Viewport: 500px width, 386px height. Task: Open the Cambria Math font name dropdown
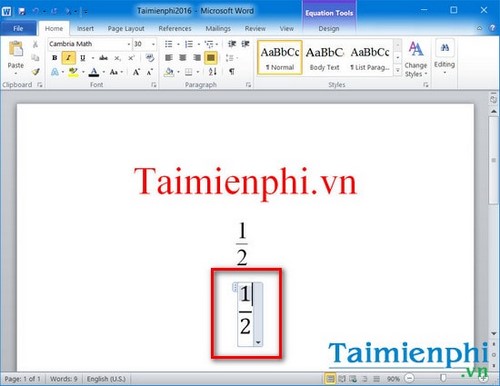129,44
